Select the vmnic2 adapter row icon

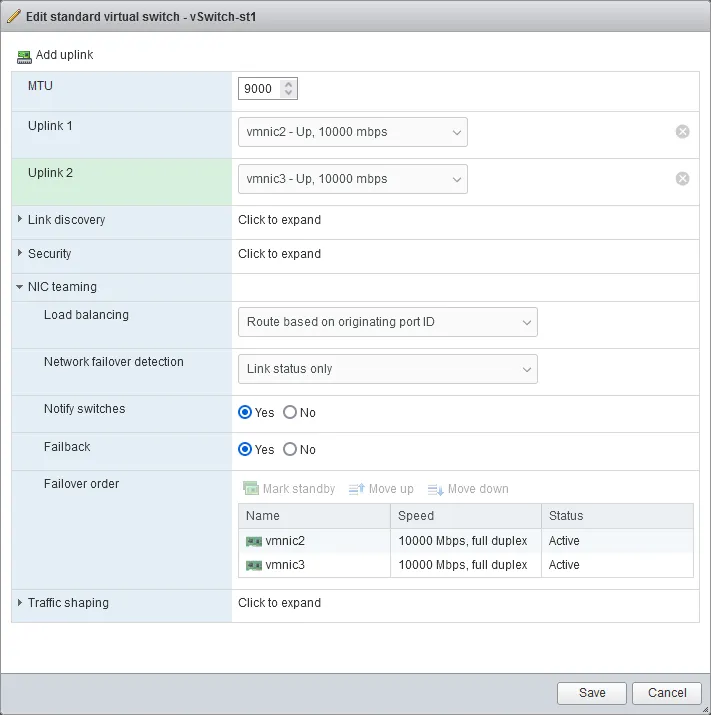pyautogui.click(x=254, y=541)
